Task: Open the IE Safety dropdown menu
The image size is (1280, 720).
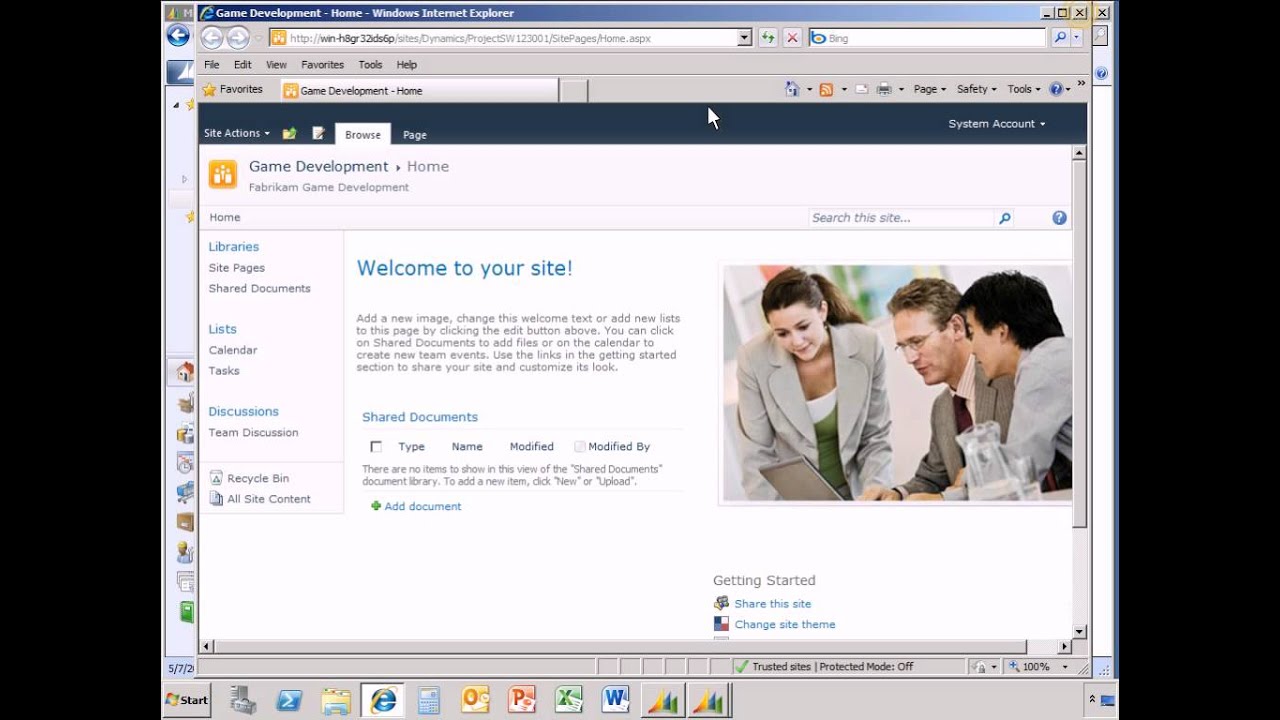Action: [x=977, y=89]
